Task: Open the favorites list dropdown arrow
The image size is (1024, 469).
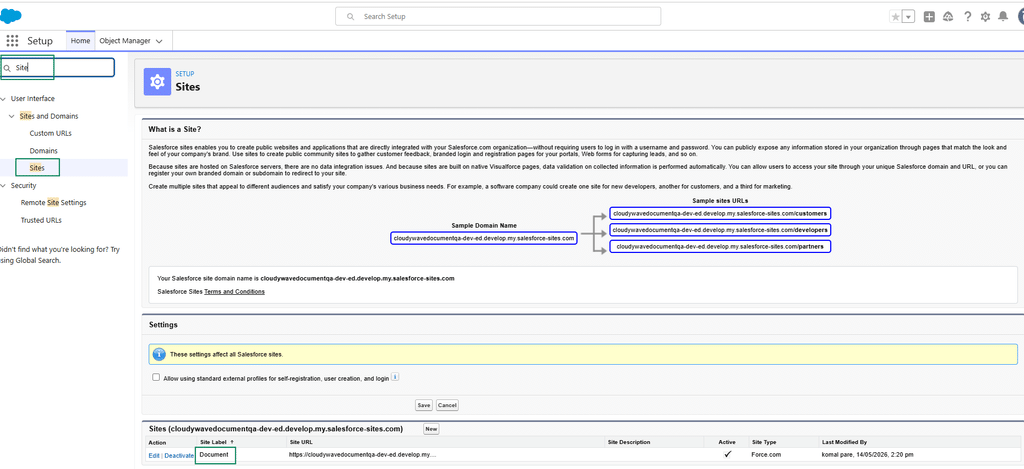Action: click(908, 16)
